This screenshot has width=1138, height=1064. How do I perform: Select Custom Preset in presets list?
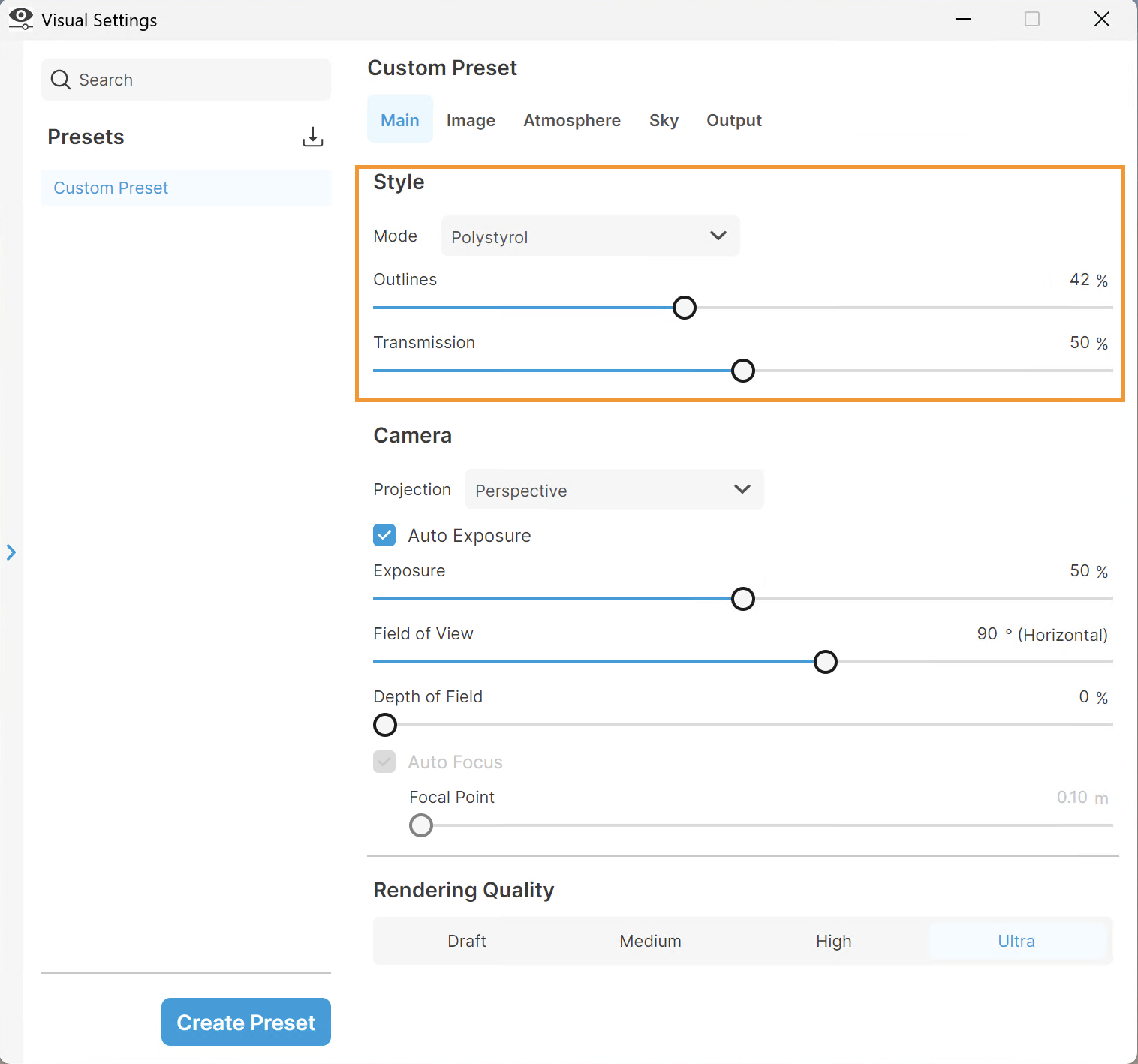[186, 188]
